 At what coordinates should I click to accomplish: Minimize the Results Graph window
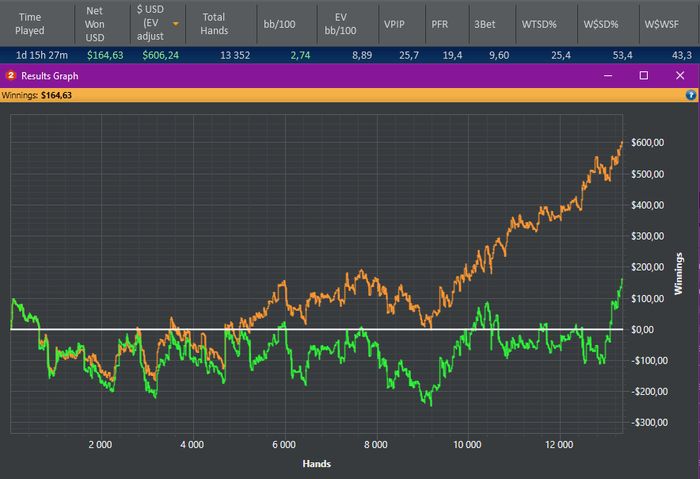click(606, 76)
